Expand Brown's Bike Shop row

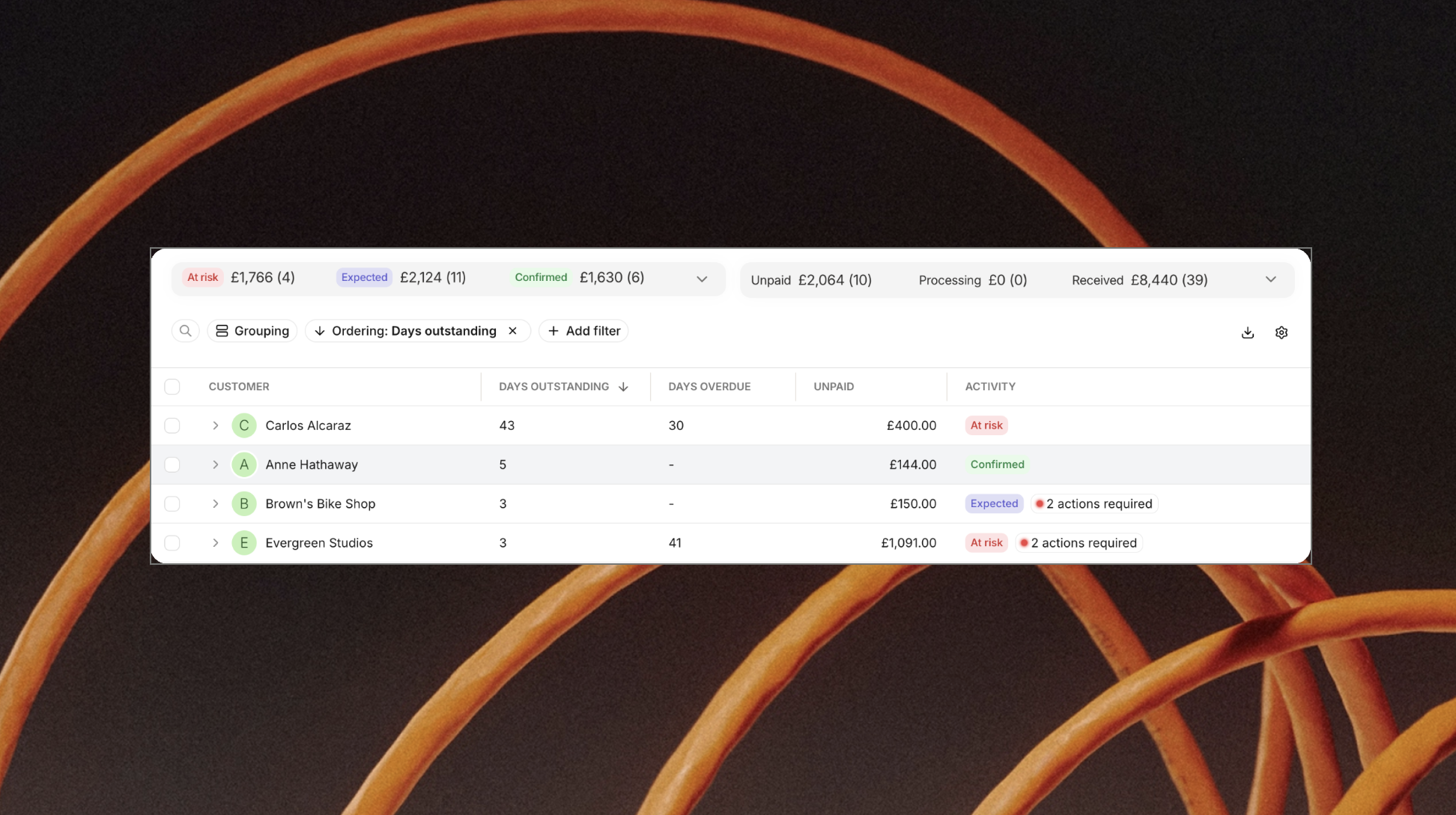[x=215, y=504]
